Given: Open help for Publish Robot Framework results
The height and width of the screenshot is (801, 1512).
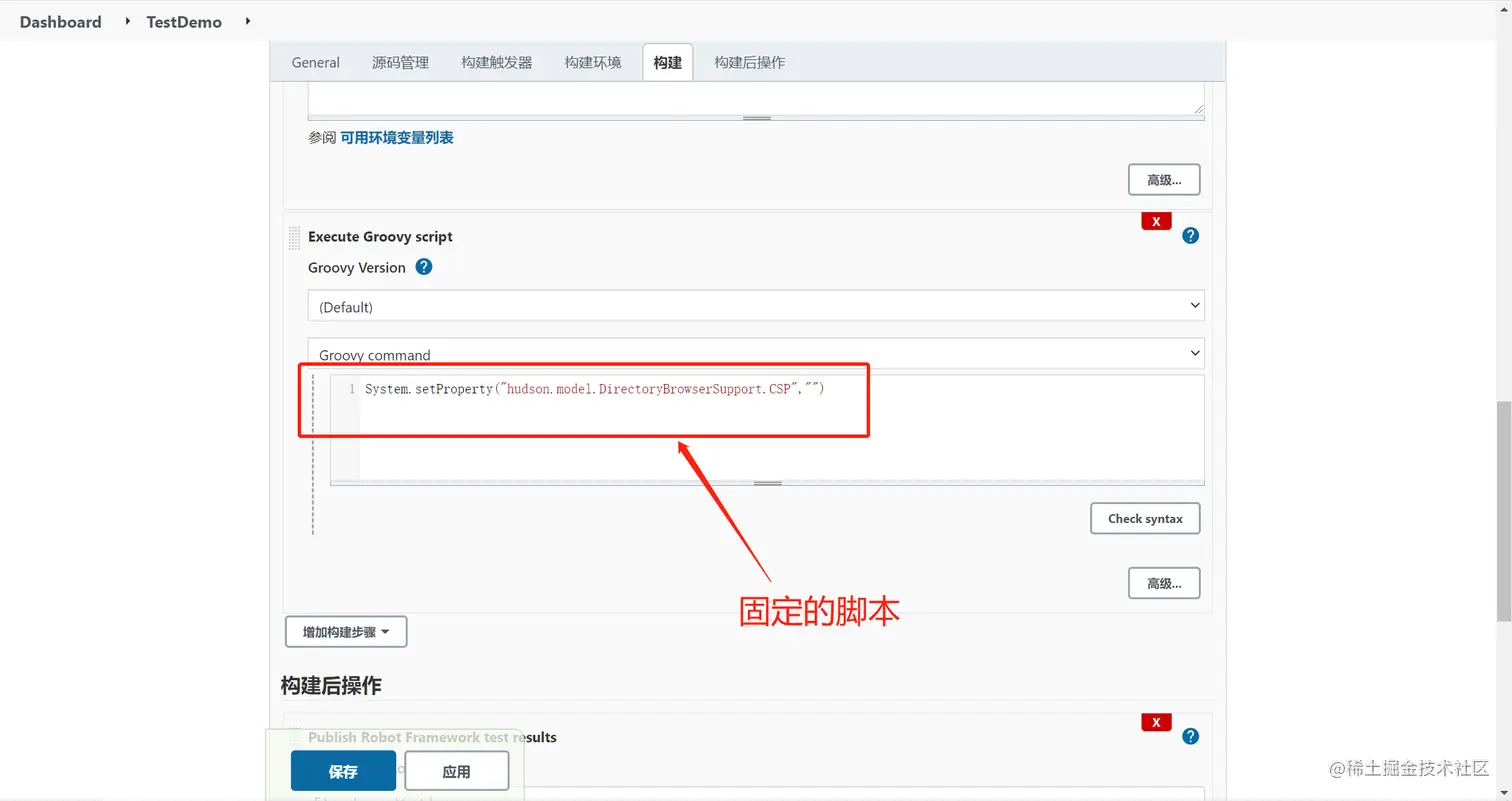Looking at the screenshot, I should coord(1190,736).
